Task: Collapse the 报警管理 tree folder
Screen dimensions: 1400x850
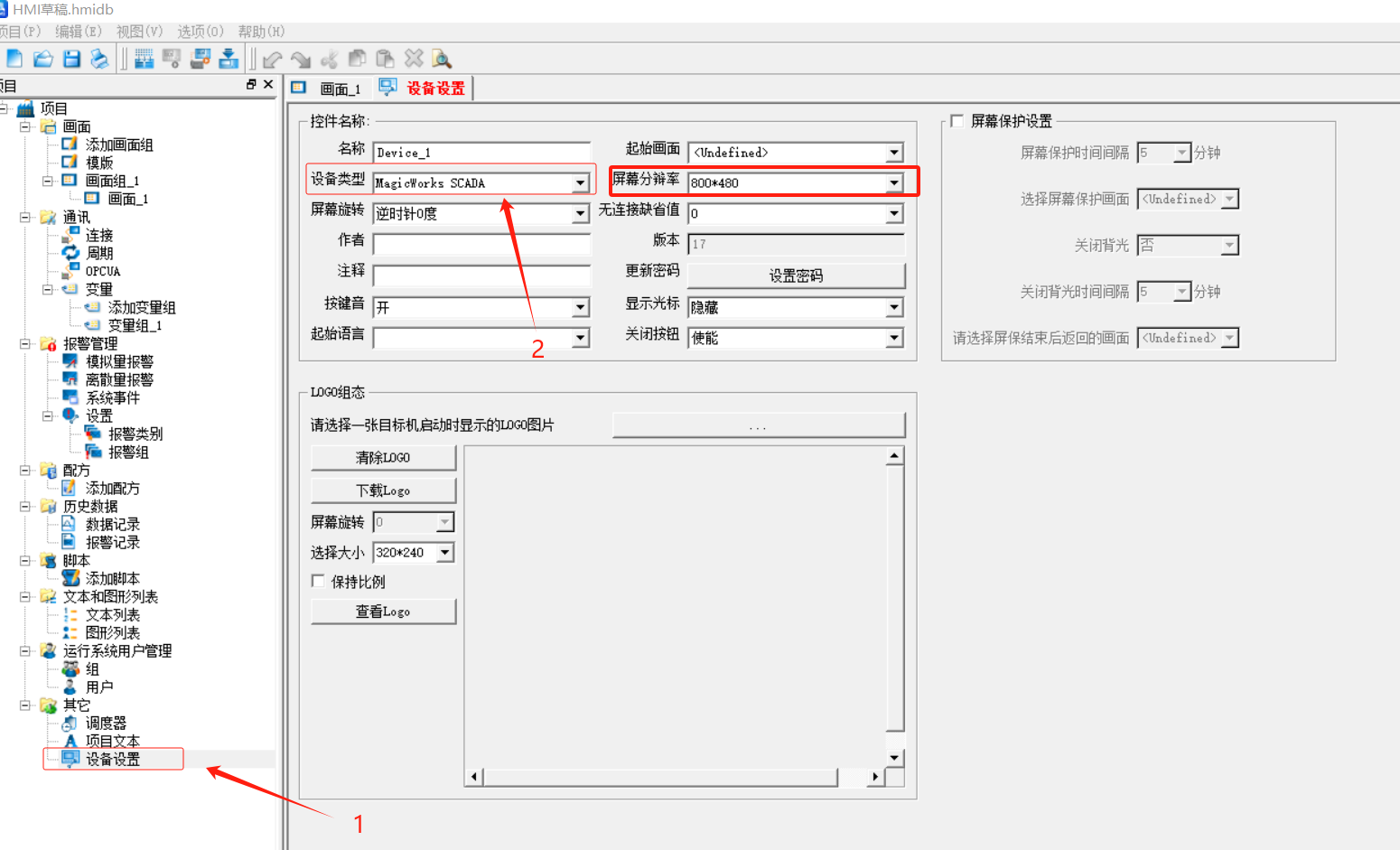Action: 25,343
